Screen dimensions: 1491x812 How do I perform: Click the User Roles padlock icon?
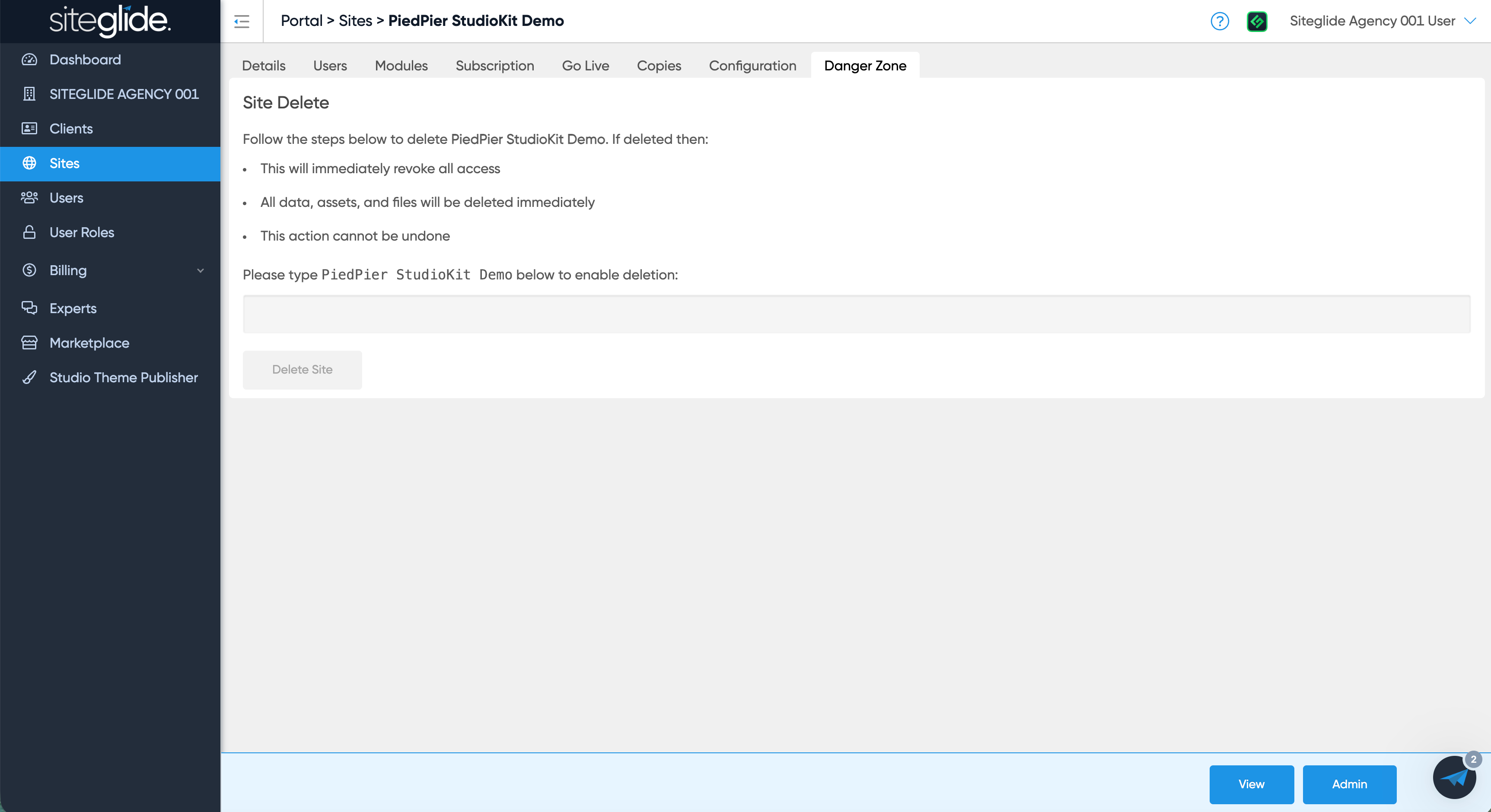29,232
